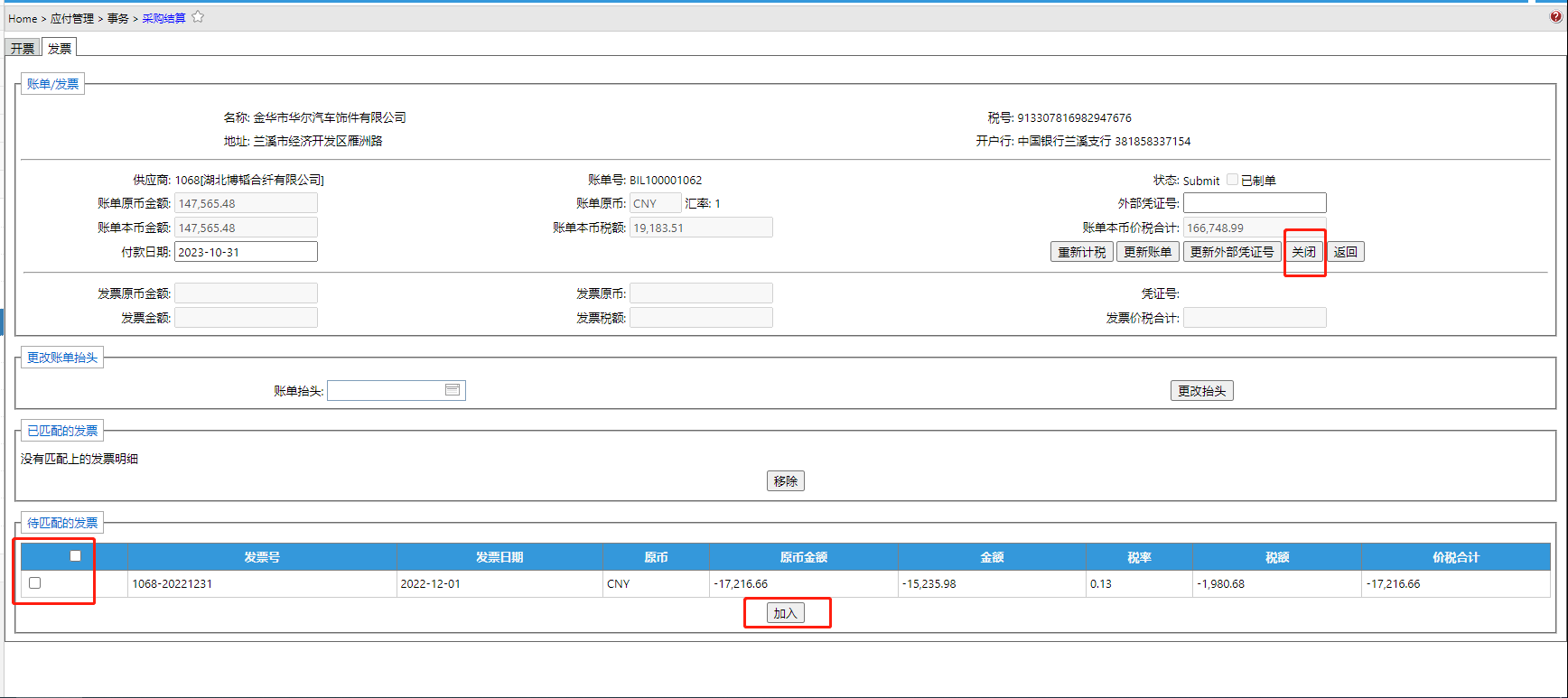Screen dimensions: 1568x698
Task: Click the 发票原币 field
Action: coord(701,293)
